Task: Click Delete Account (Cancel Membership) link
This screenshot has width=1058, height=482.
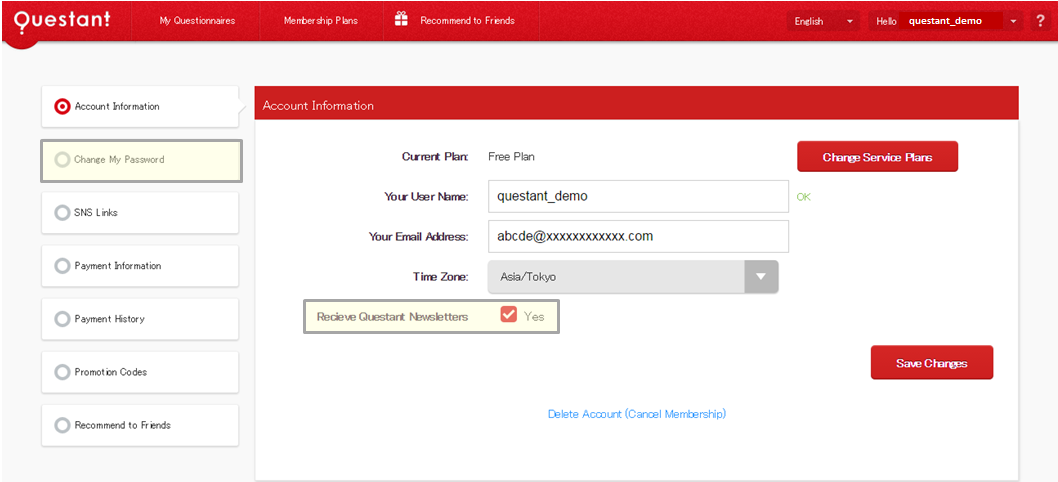Action: tap(637, 414)
